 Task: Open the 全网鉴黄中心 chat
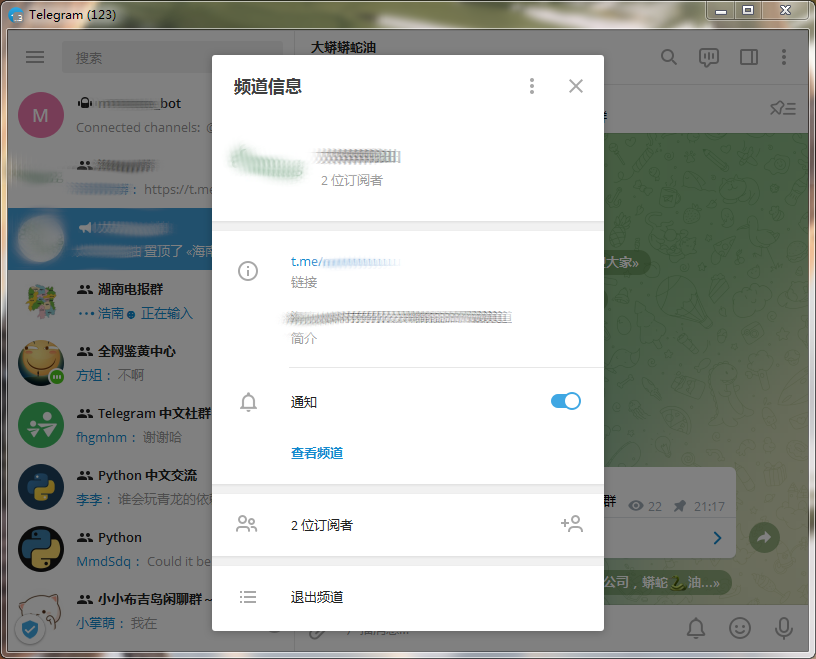click(x=110, y=363)
